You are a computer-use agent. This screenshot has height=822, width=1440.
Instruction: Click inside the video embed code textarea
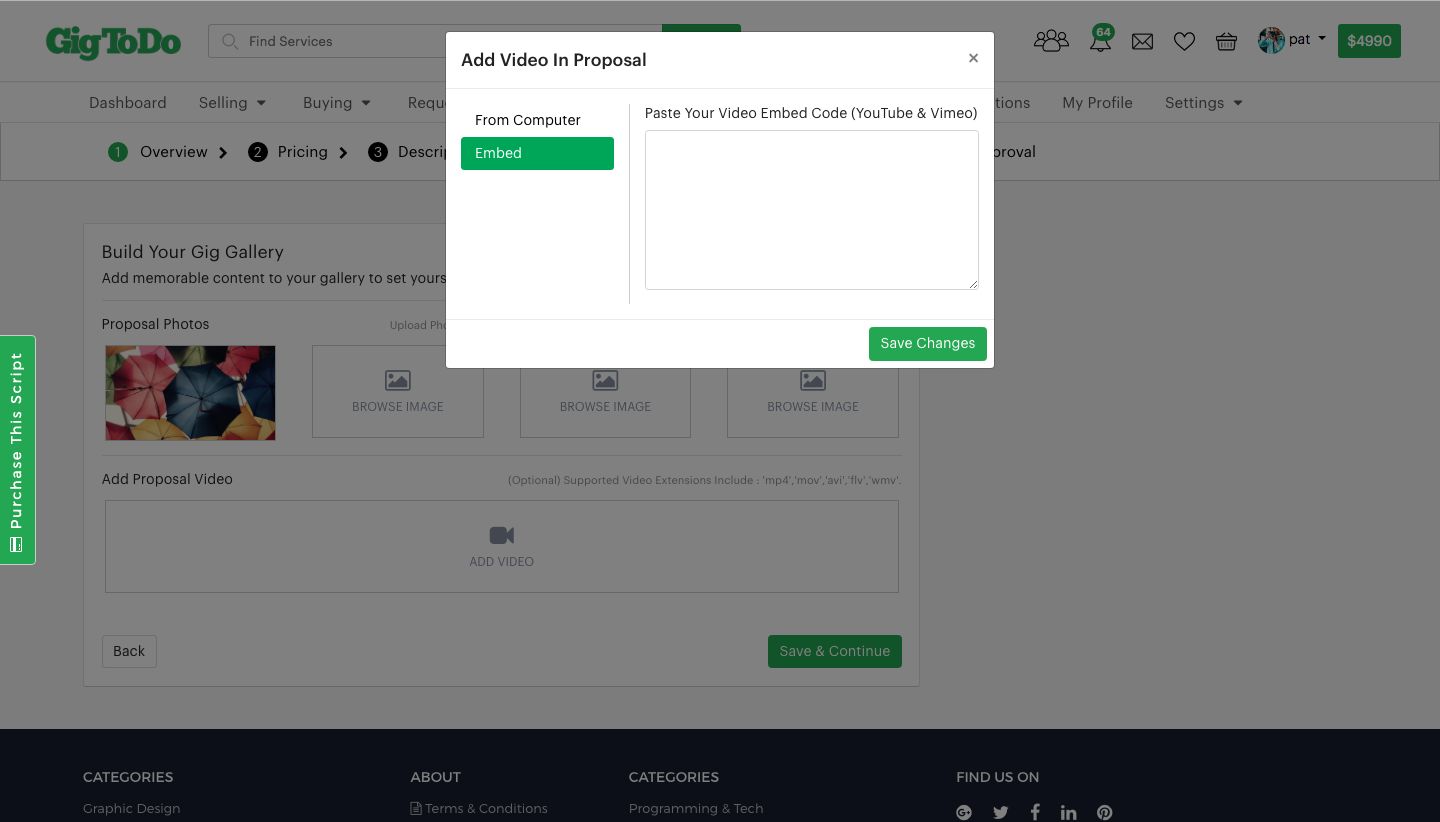pyautogui.click(x=811, y=210)
